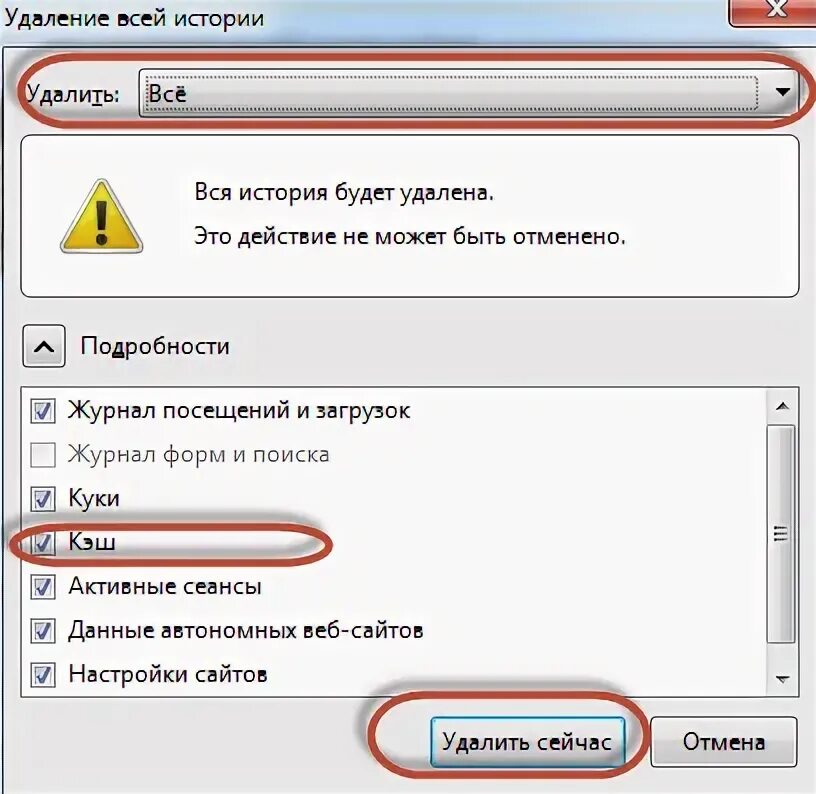Click the details list scrollbar thumb
The image size is (816, 794).
click(781, 534)
